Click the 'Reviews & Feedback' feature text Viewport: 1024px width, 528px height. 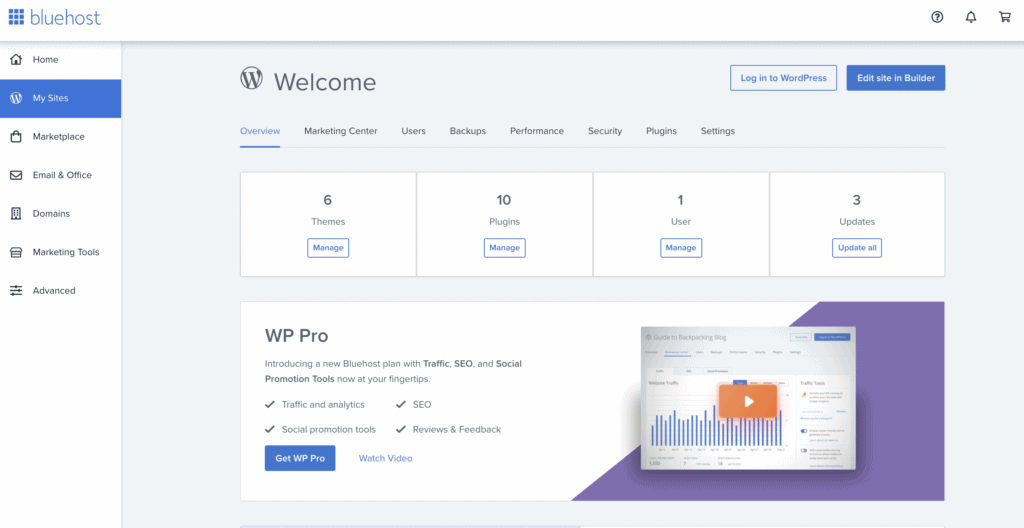tap(456, 429)
